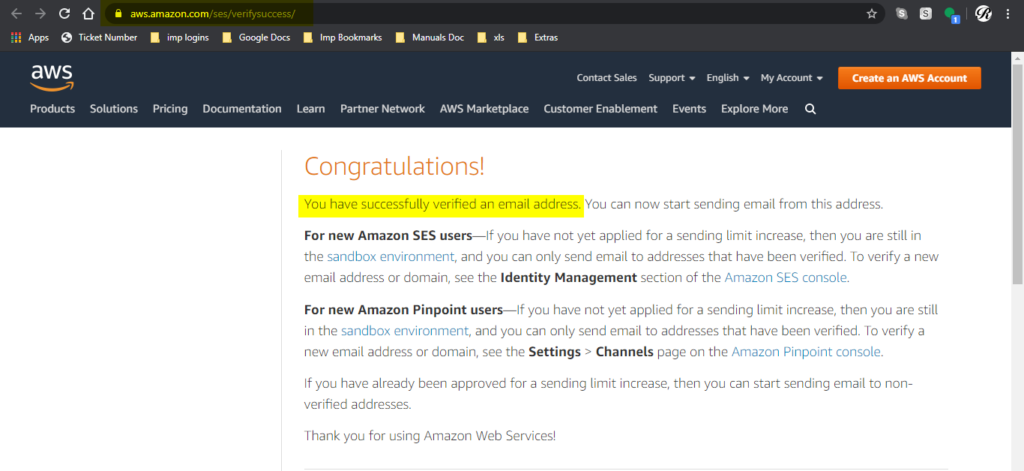Bookmark this page with the star icon
The image size is (1024, 471).
871,13
